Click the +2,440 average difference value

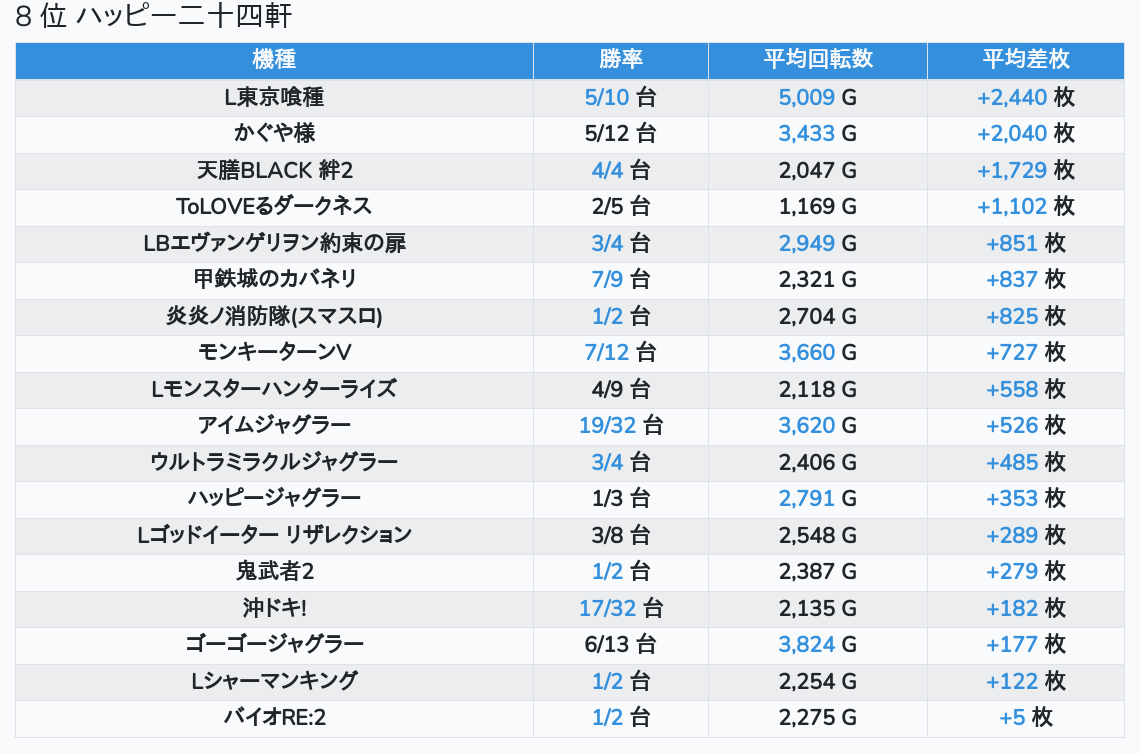tap(1012, 97)
